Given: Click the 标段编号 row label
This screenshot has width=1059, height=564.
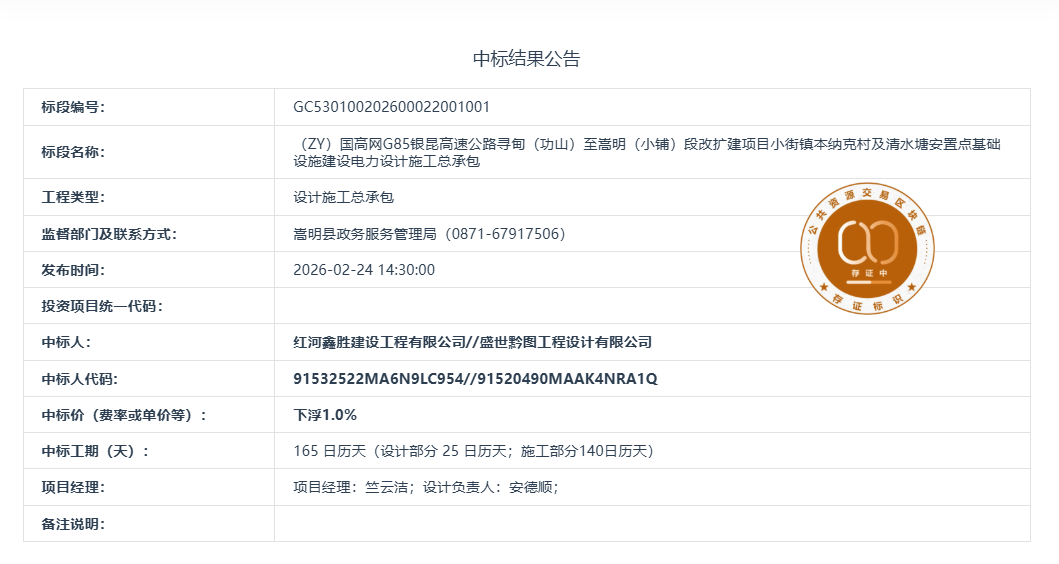Looking at the screenshot, I should pos(73,107).
